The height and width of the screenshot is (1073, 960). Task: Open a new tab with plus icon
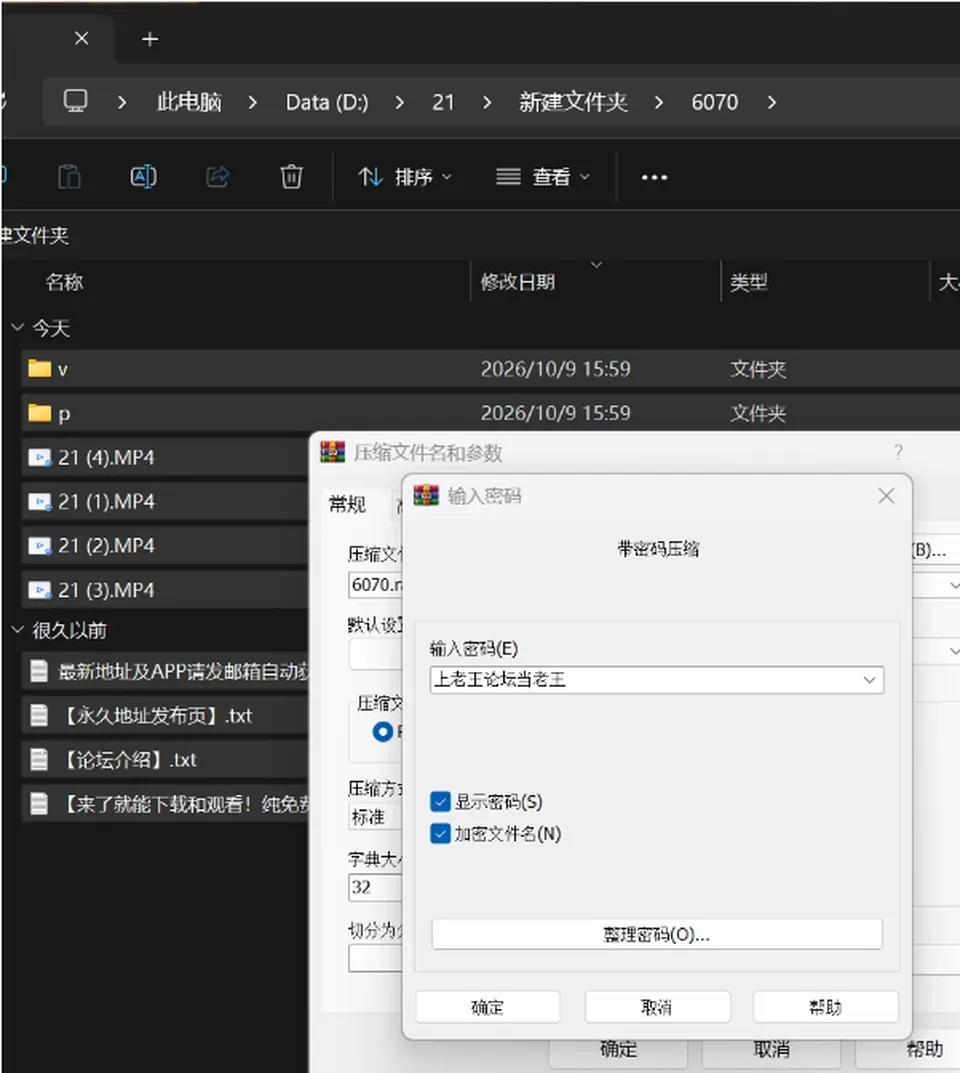coord(150,39)
